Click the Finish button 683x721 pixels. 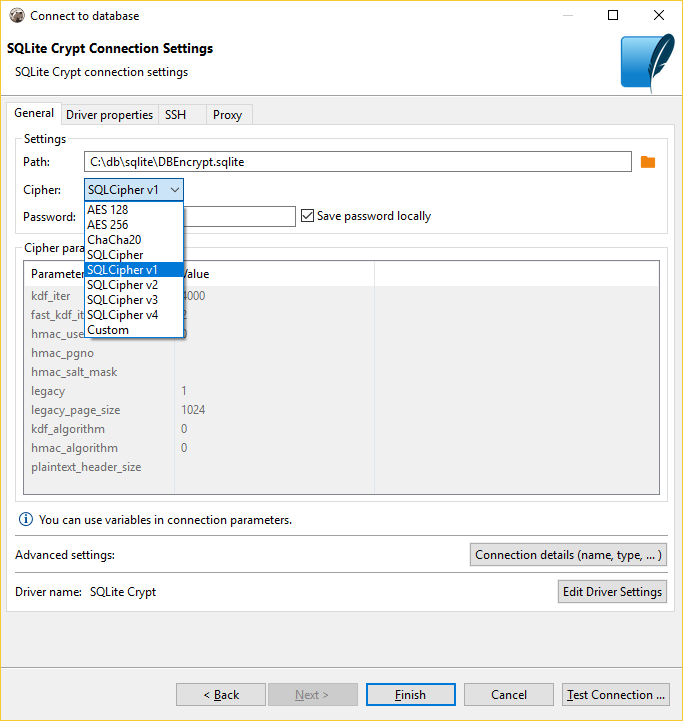pos(410,694)
